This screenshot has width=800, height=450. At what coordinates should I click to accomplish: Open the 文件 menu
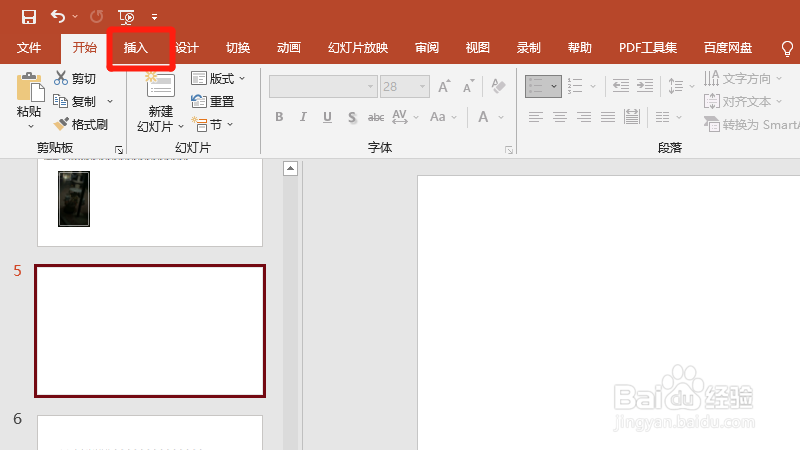click(x=29, y=48)
